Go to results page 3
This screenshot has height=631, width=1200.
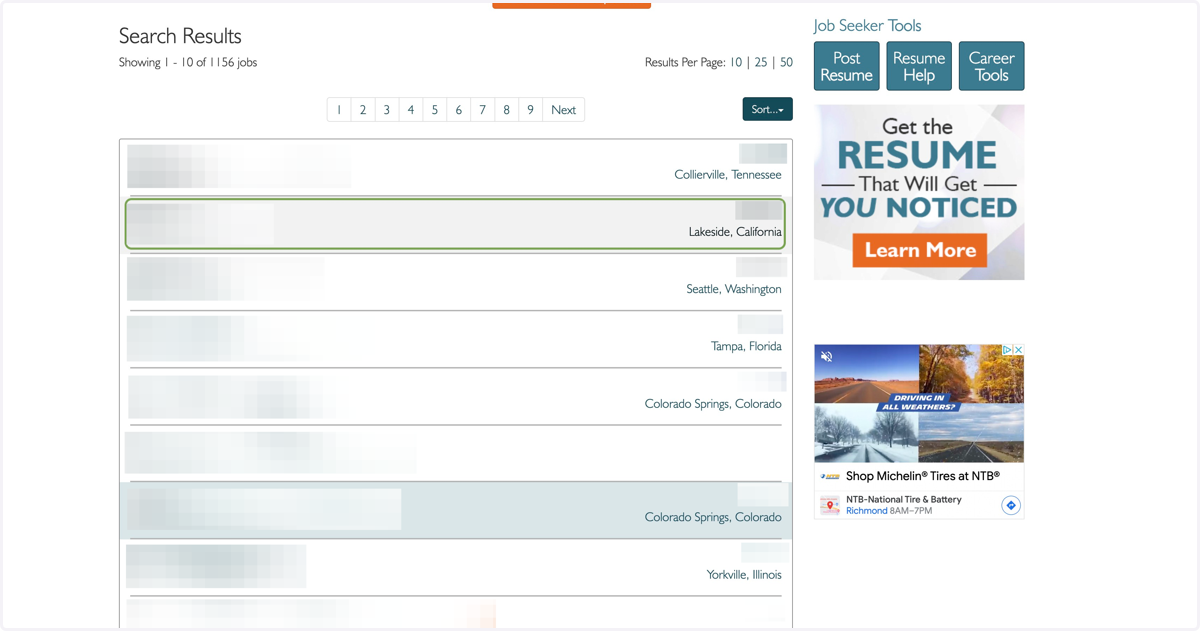coord(387,110)
